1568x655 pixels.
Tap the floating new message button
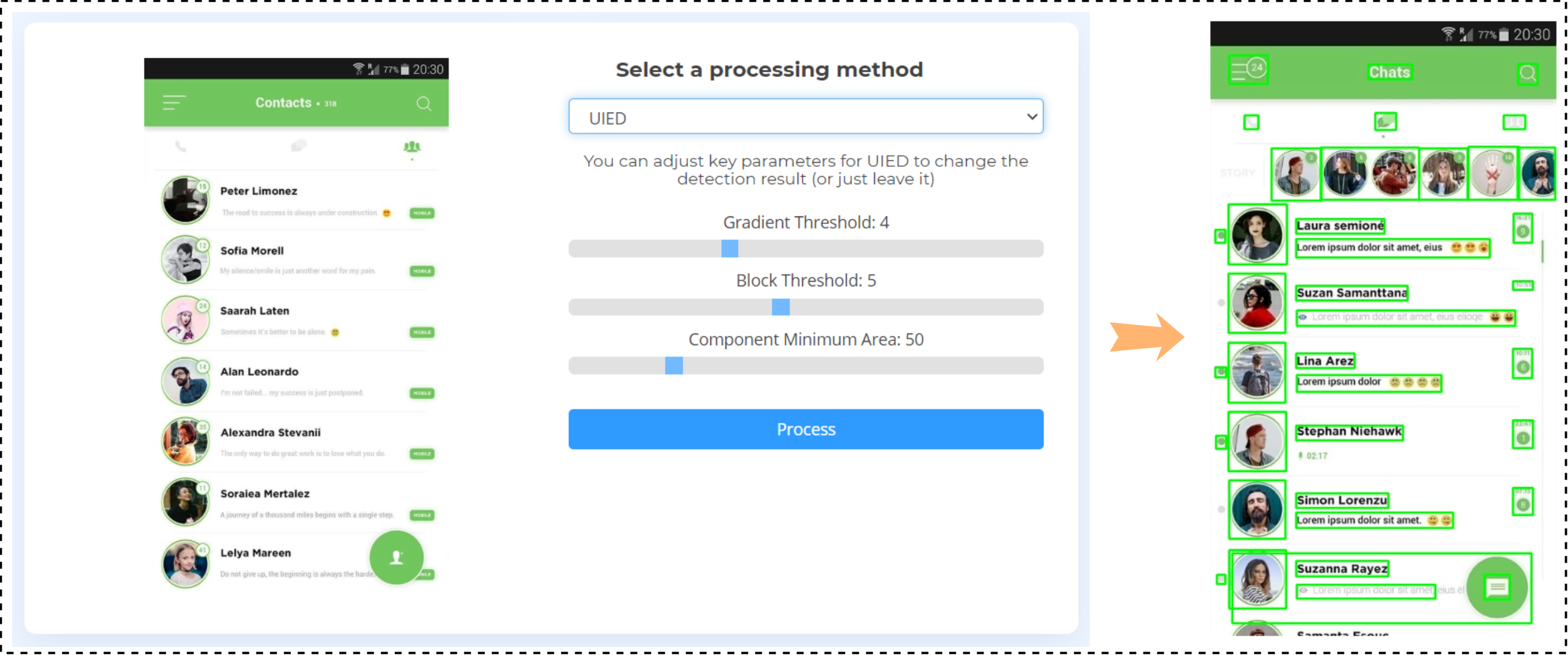coord(1497,587)
